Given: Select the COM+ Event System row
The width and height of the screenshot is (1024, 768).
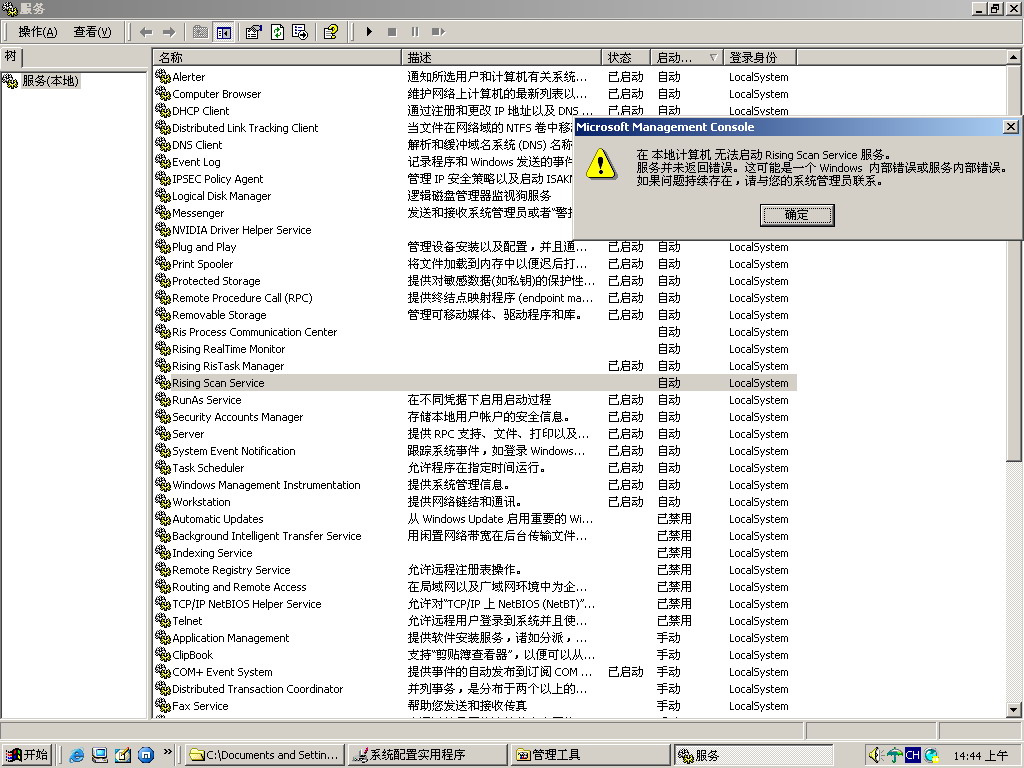Looking at the screenshot, I should point(475,671).
